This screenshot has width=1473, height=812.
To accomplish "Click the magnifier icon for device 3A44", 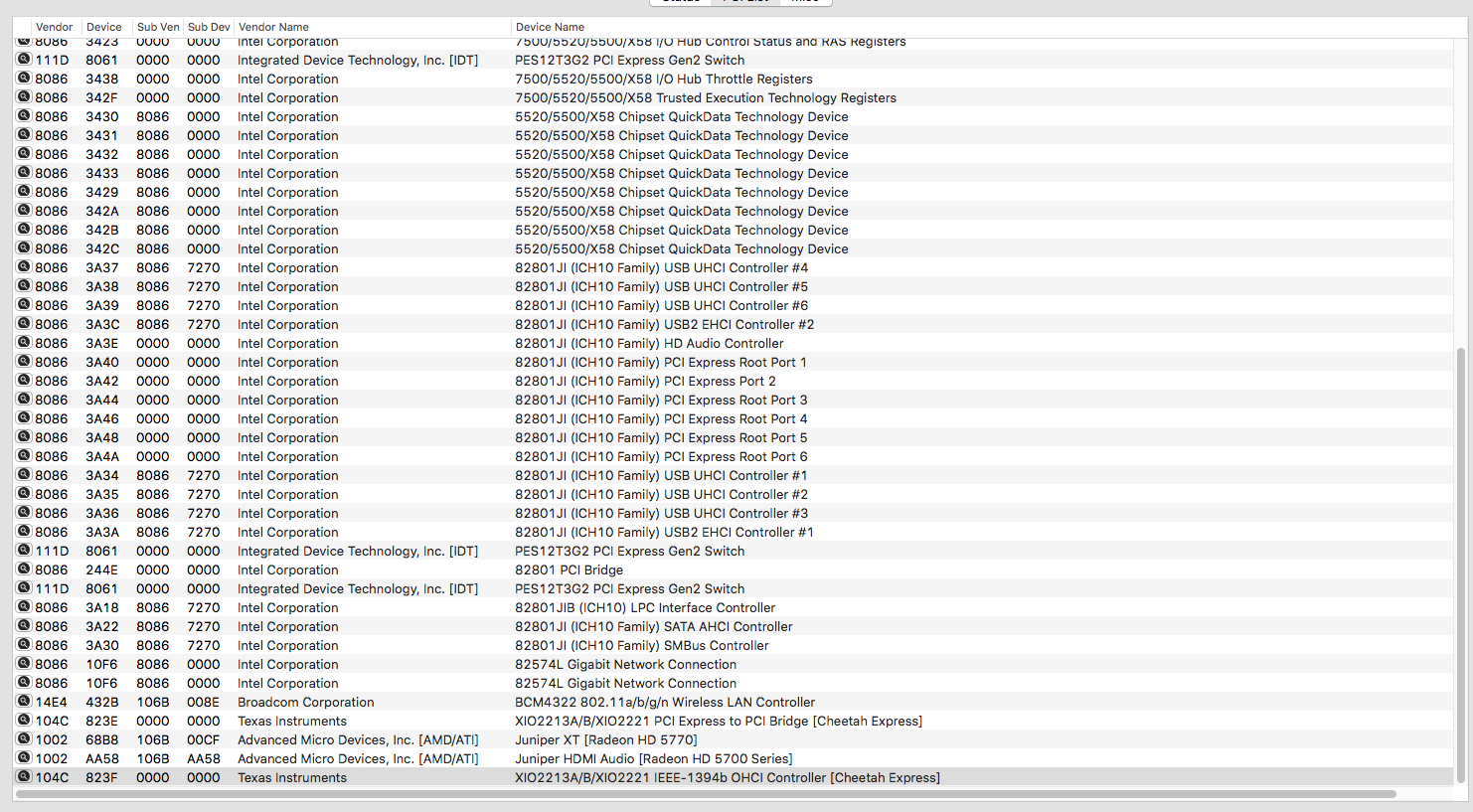I will [x=24, y=399].
